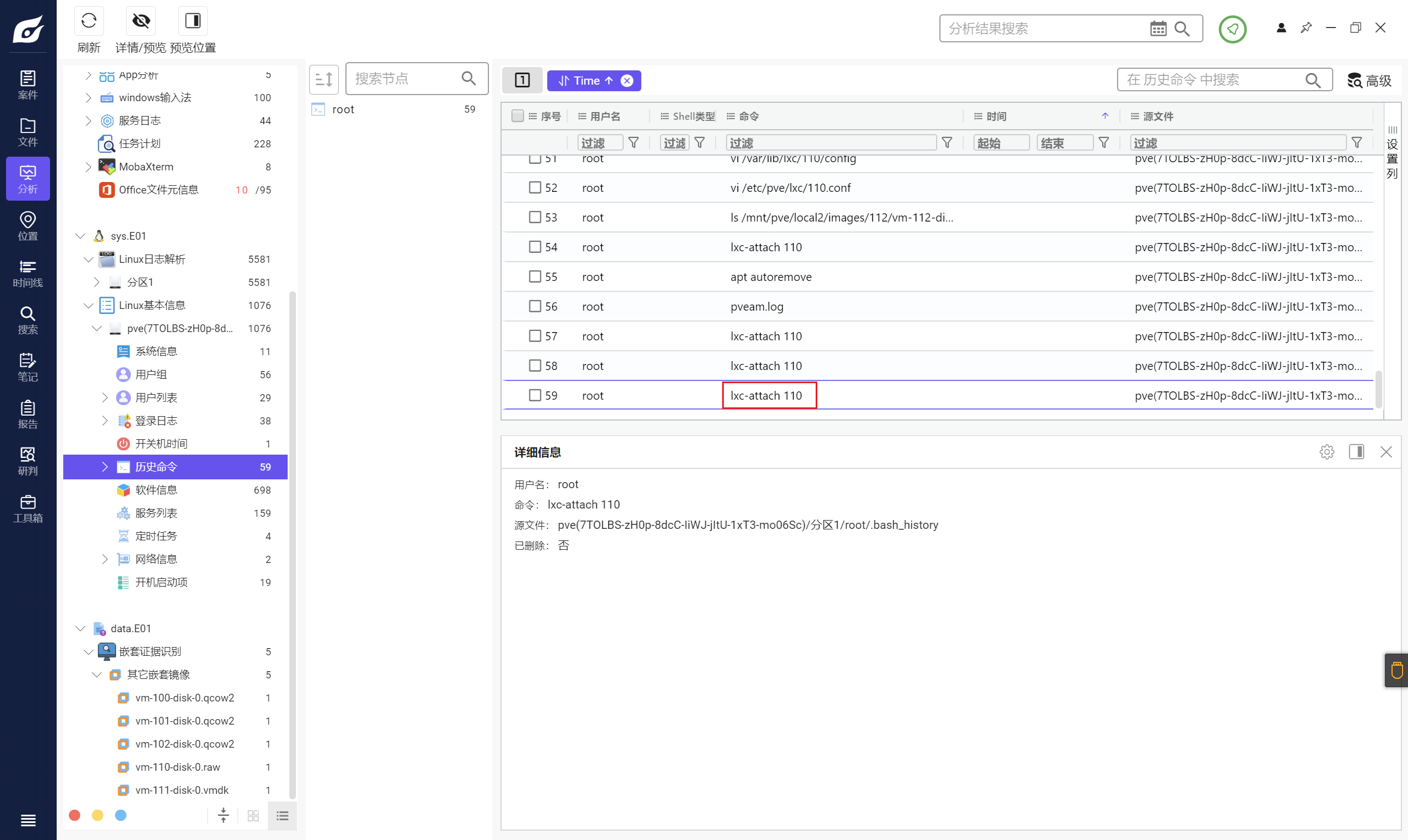Open the 案件 sidebar section
This screenshot has width=1408, height=840.
pos(28,85)
